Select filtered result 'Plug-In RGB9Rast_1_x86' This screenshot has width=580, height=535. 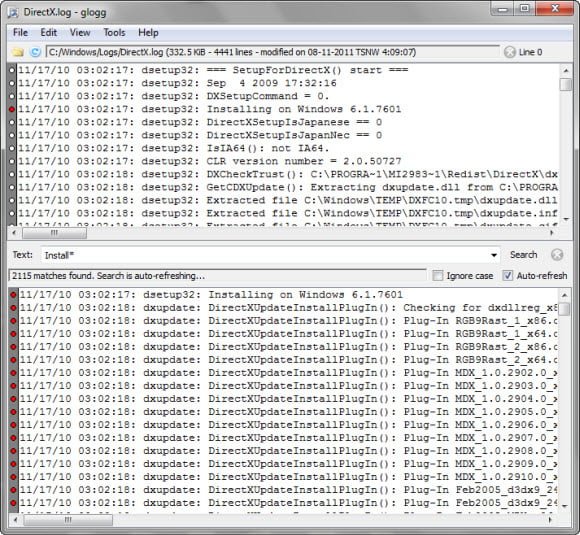tap(288, 321)
